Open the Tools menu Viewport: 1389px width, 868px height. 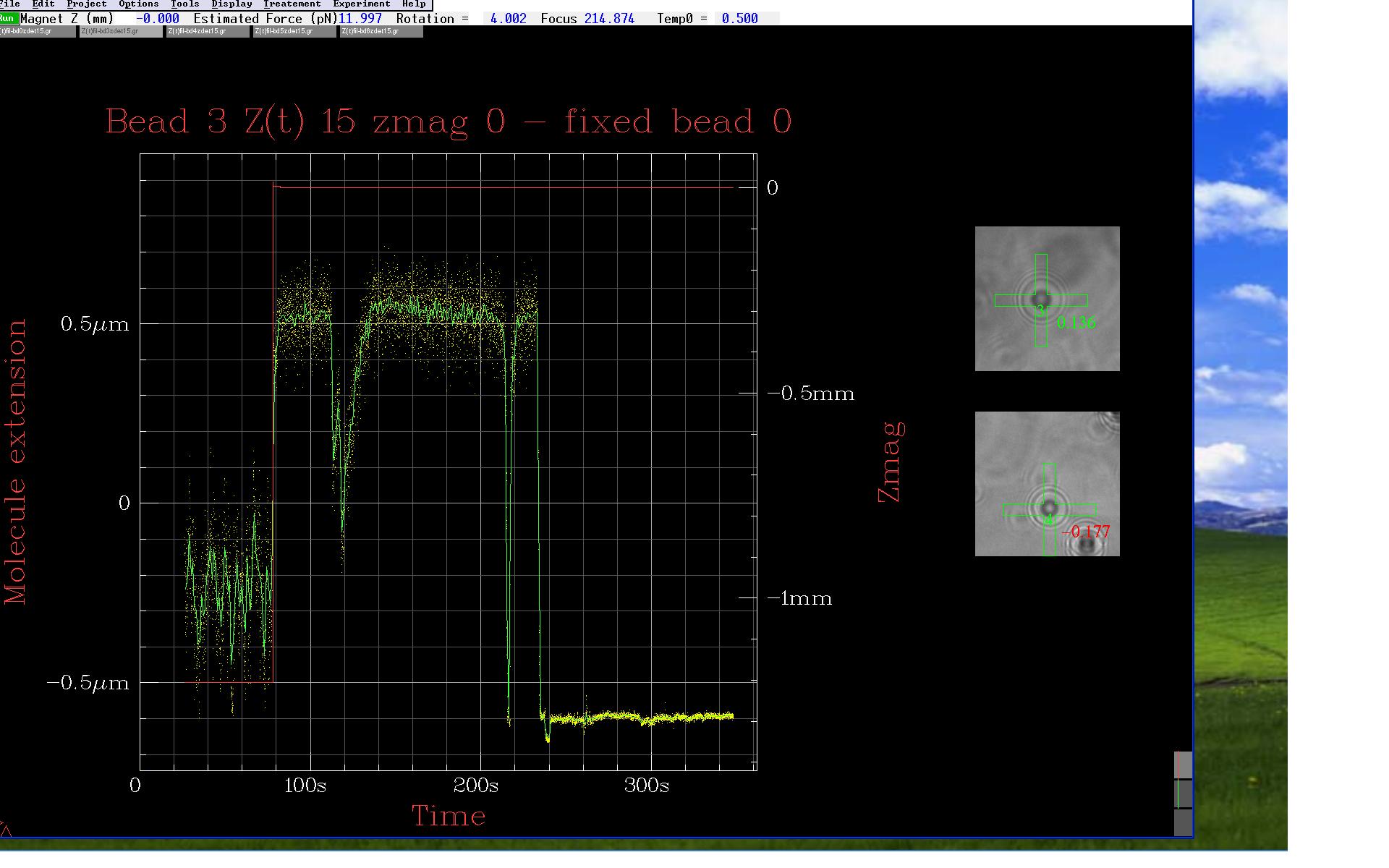185,4
